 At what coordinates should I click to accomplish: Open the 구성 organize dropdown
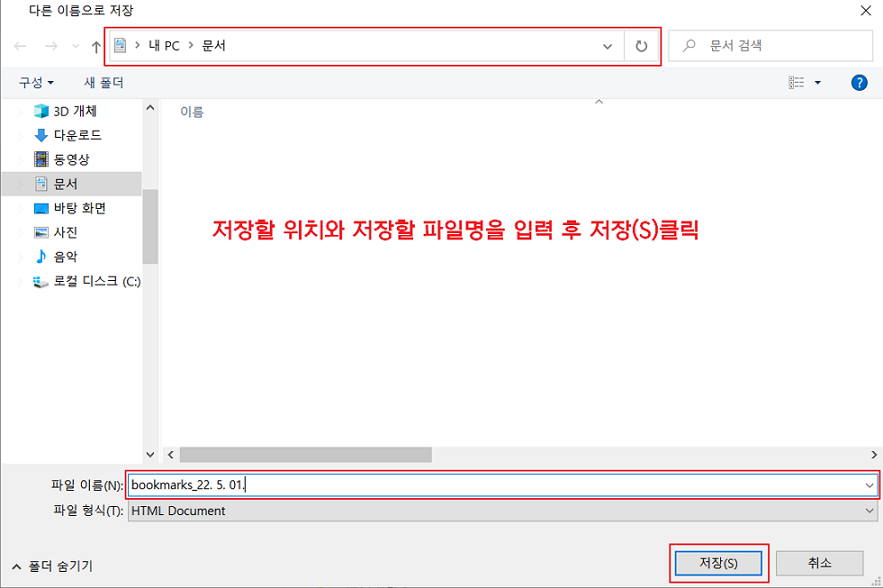pos(36,82)
